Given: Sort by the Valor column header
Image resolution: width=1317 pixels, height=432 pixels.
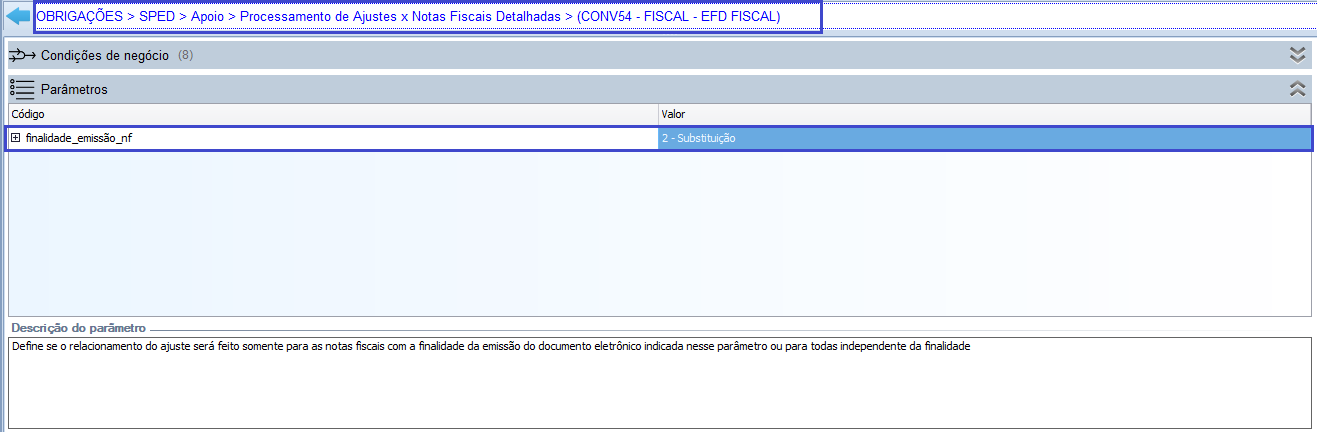Looking at the screenshot, I should coord(984,115).
